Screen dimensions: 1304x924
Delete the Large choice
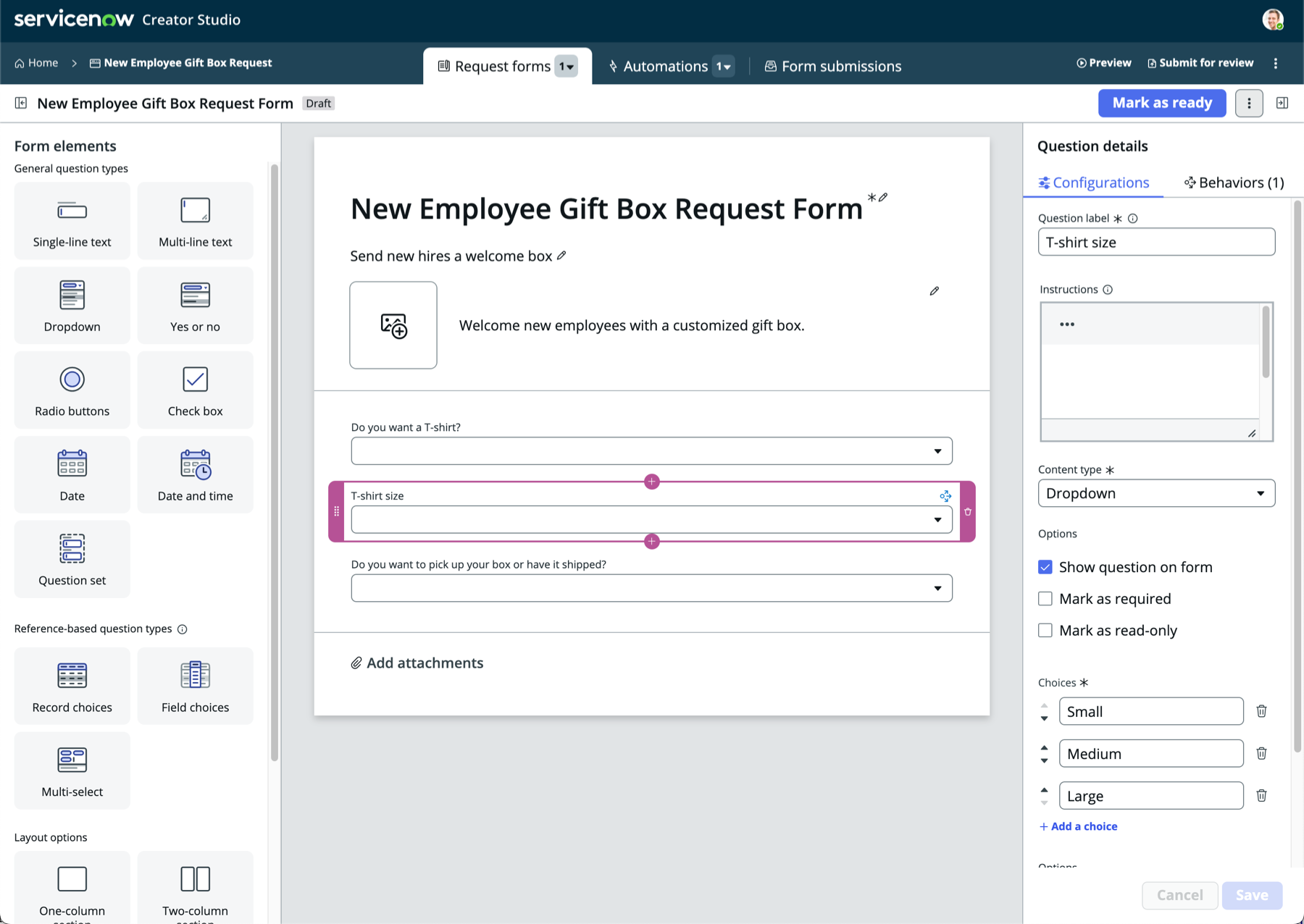(1261, 795)
